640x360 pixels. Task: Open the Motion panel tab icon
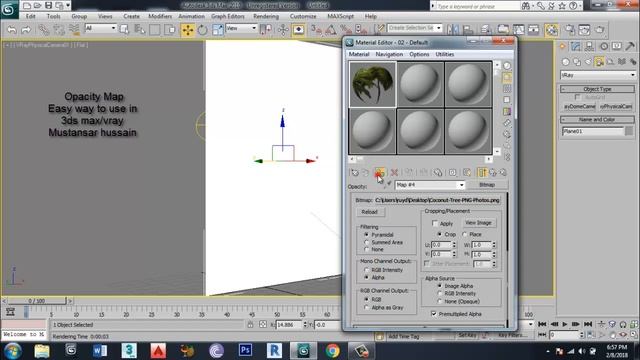point(603,47)
